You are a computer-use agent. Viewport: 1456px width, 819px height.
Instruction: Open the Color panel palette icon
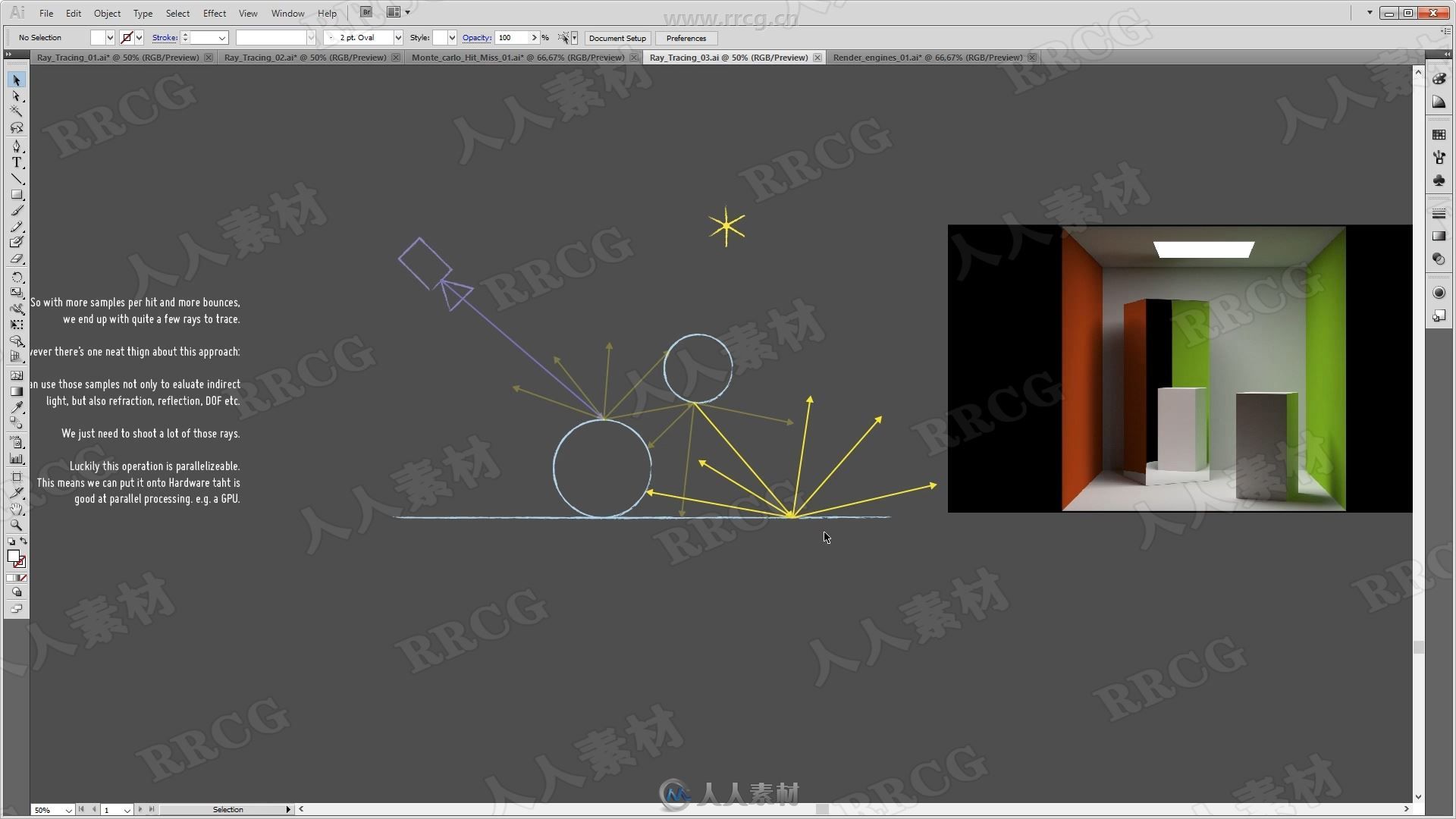tap(1439, 79)
